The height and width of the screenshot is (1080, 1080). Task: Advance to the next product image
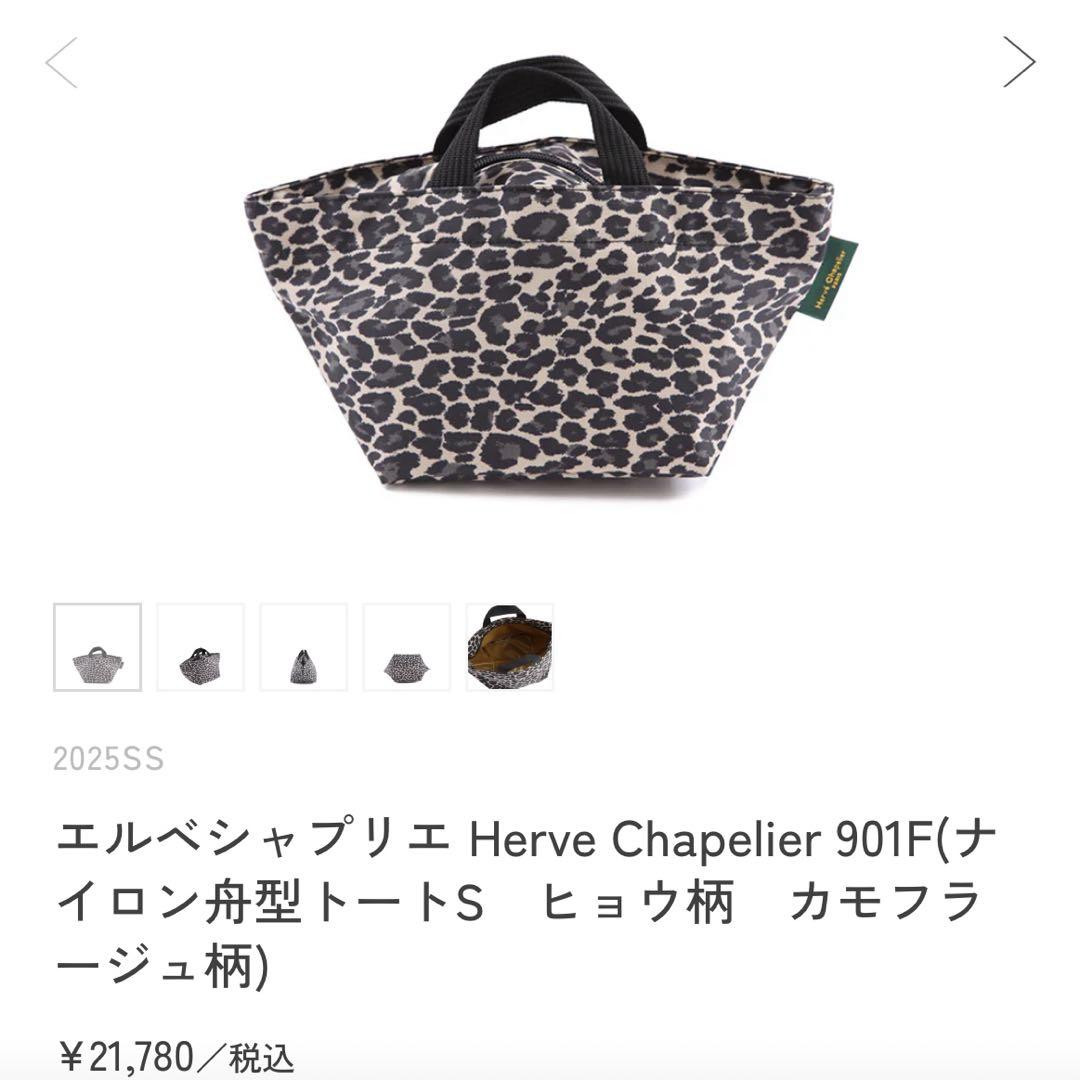click(x=1019, y=62)
